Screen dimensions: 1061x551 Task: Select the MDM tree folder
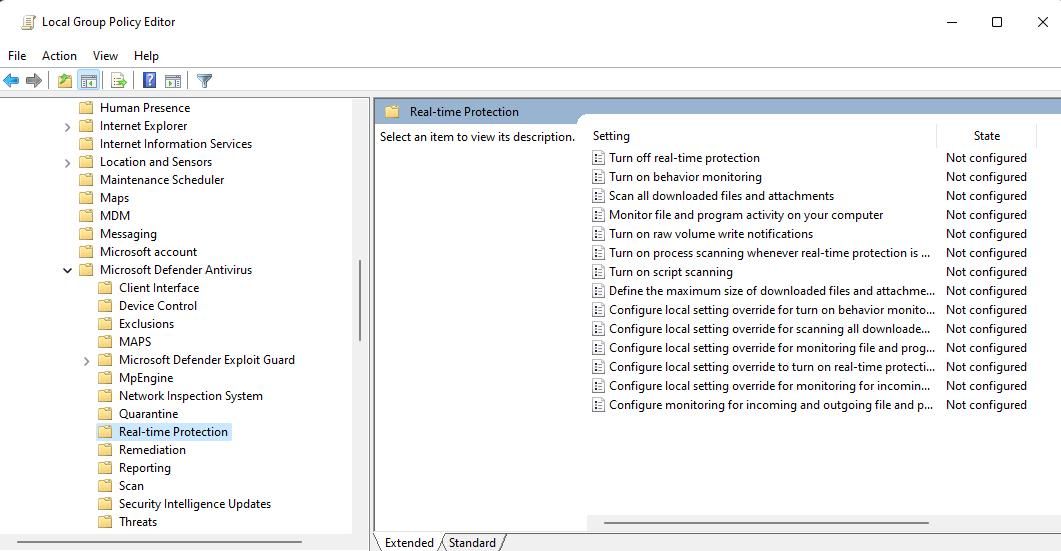coord(115,215)
